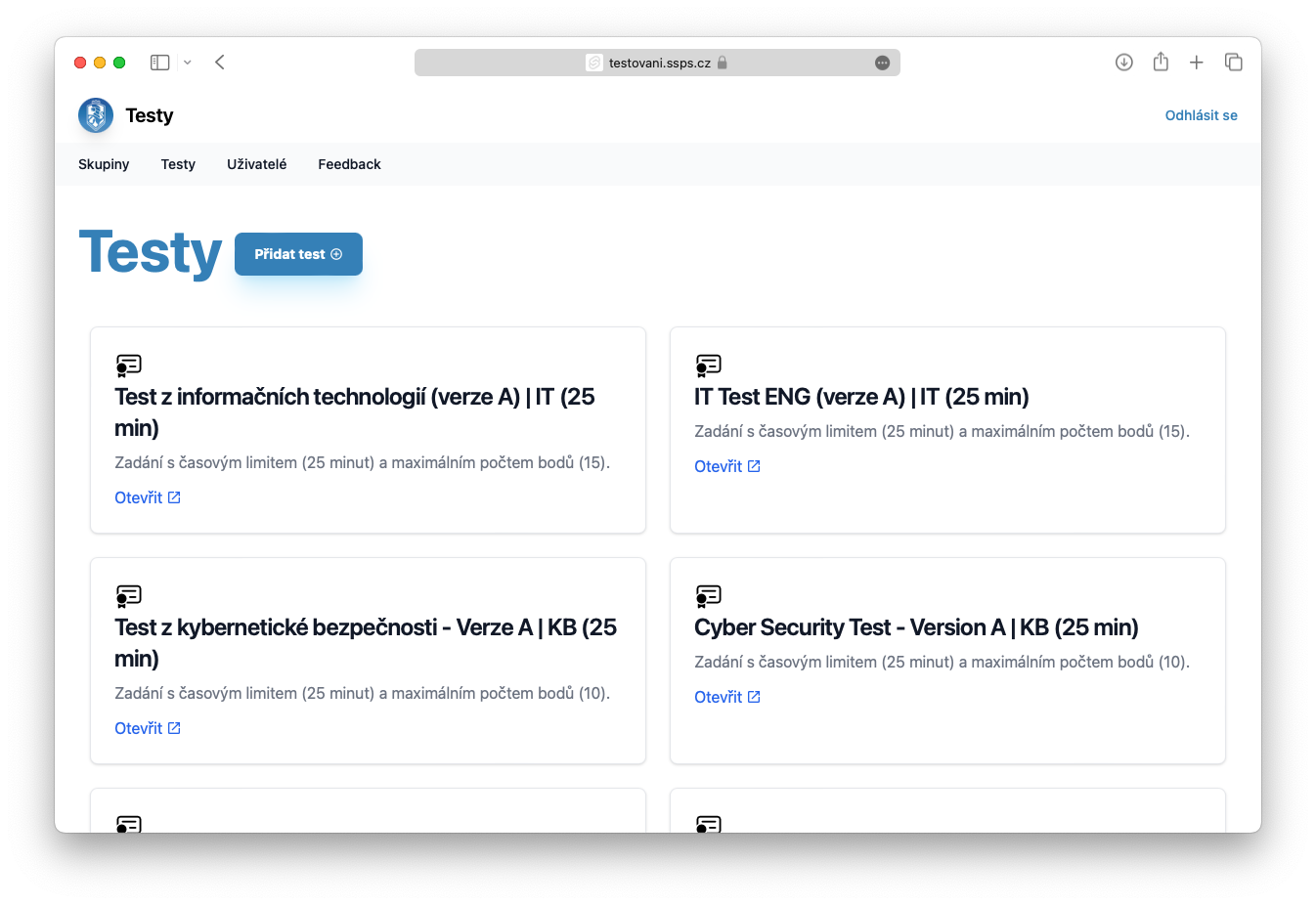The image size is (1316, 905).
Task: Show the tab overview
Action: click(x=1234, y=63)
